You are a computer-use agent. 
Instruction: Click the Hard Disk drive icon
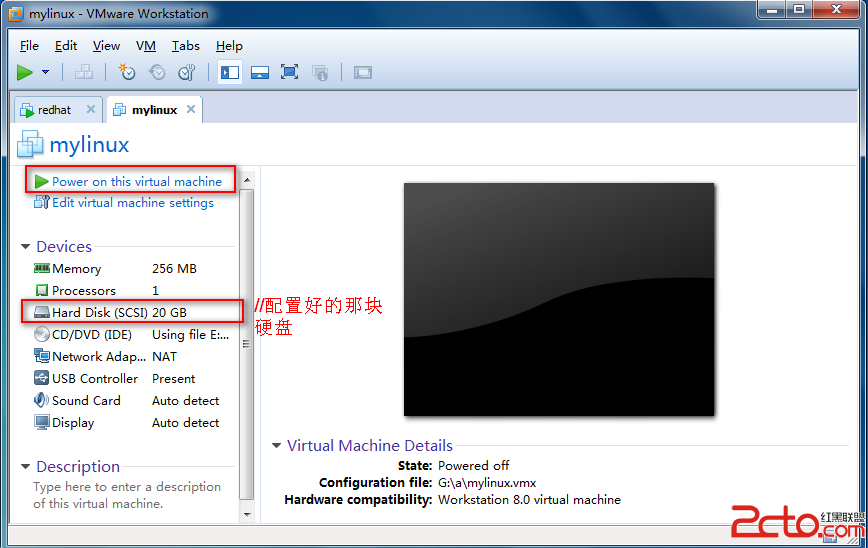coord(42,312)
